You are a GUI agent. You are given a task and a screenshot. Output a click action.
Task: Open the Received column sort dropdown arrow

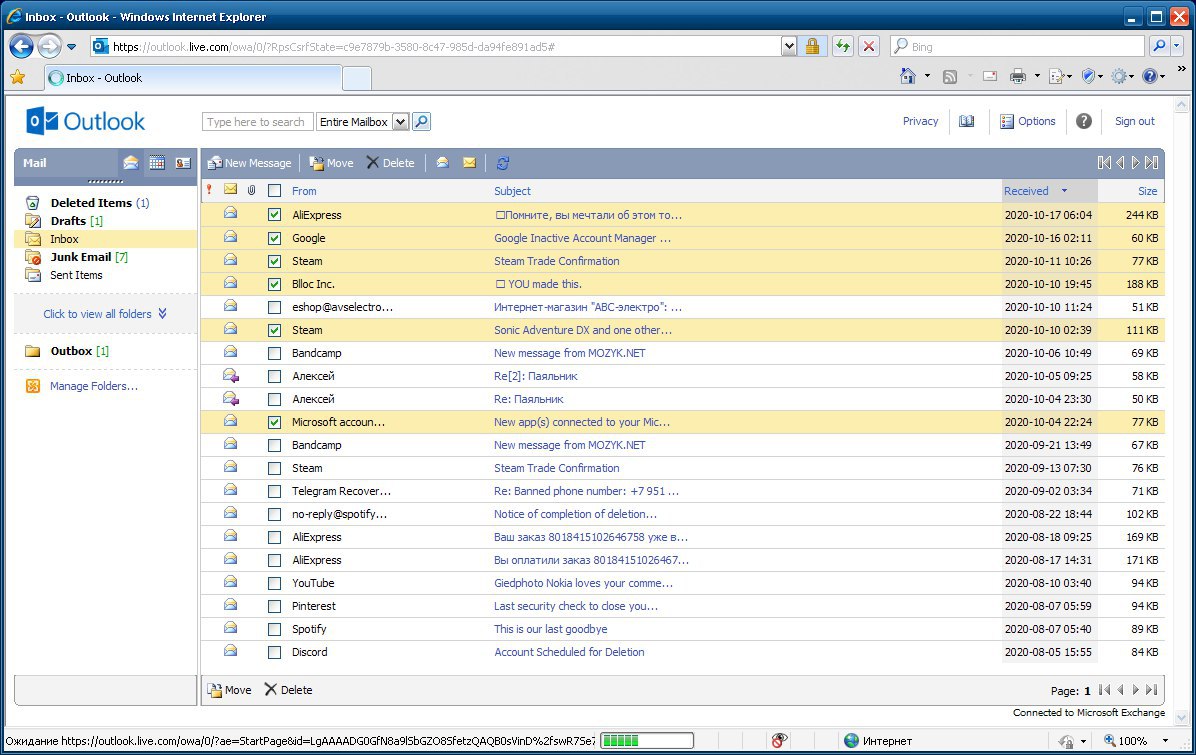point(1064,191)
